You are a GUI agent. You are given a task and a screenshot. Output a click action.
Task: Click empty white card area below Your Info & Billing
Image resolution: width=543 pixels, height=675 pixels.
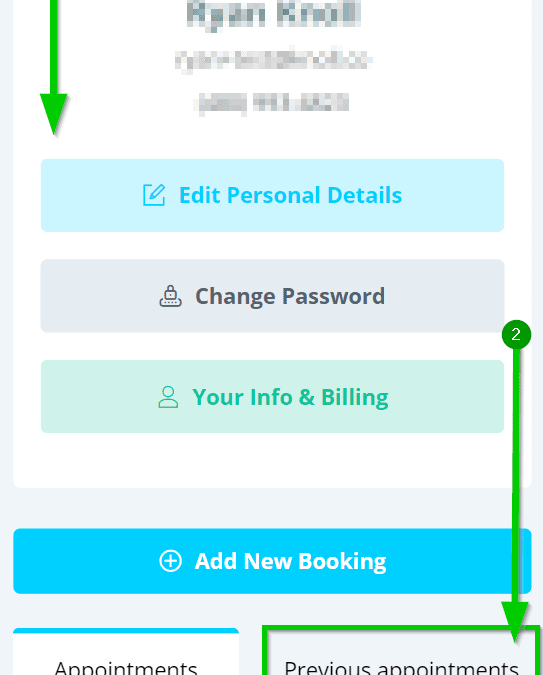pos(272,460)
